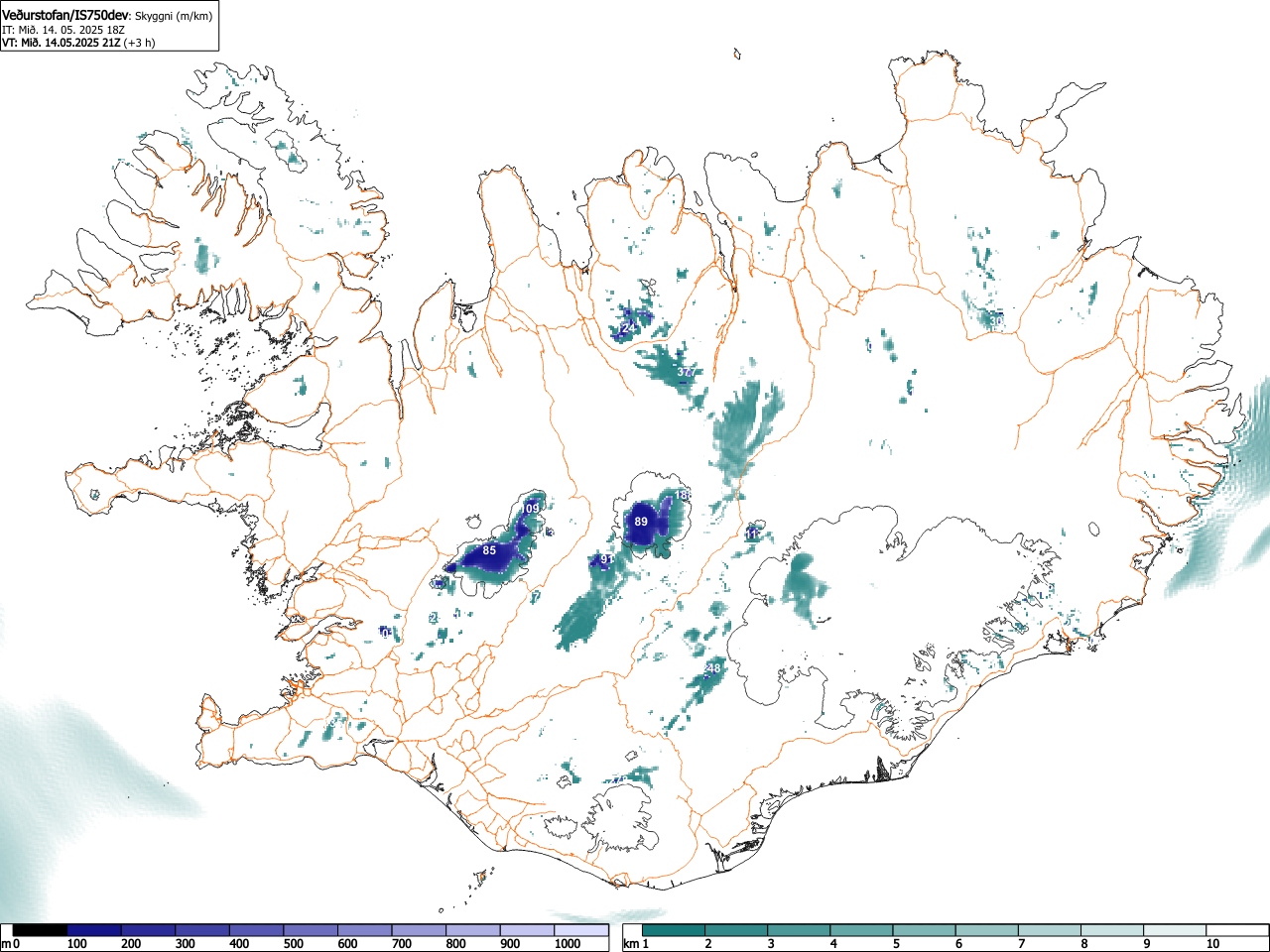Click the visibility value '37' on the map
This screenshot has height=952, width=1270.
685,372
